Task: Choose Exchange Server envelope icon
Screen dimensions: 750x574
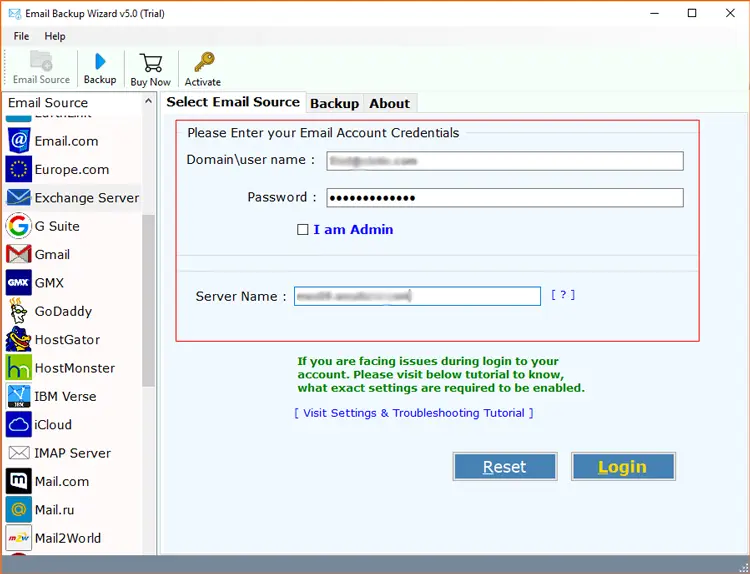Action: (19, 198)
